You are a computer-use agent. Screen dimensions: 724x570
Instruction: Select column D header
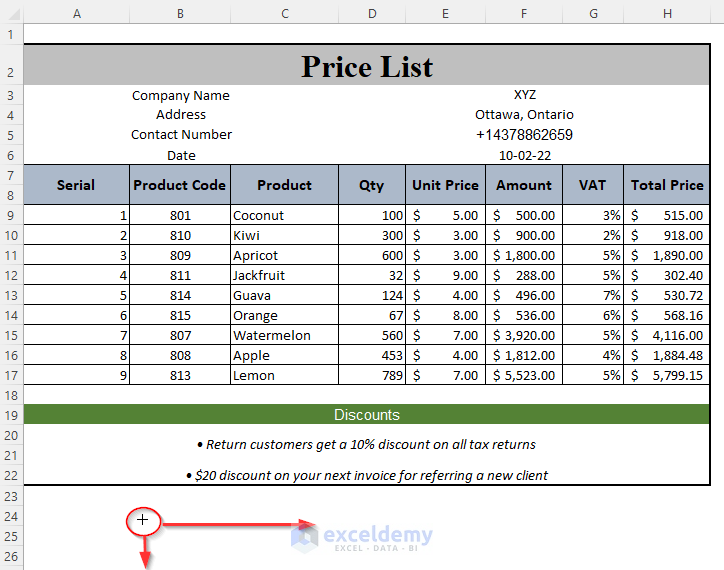pyautogui.click(x=372, y=13)
